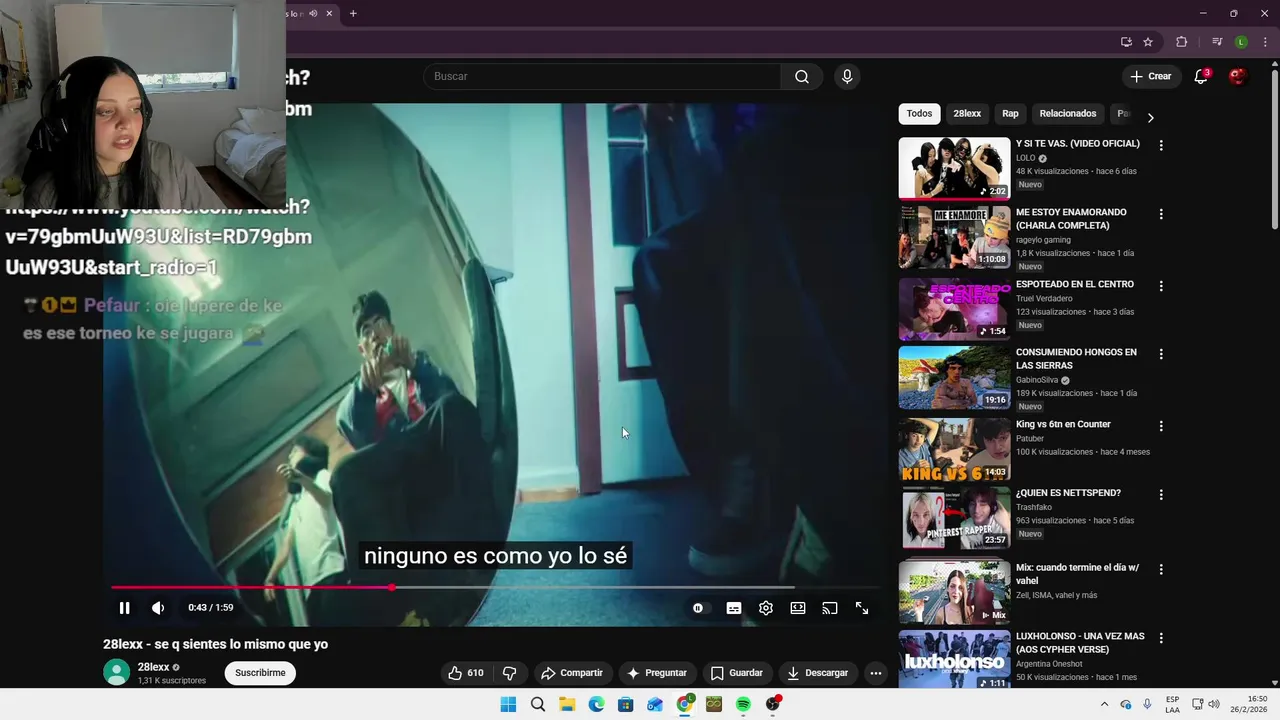Open the Chrome three-dot menu

tap(1265, 42)
